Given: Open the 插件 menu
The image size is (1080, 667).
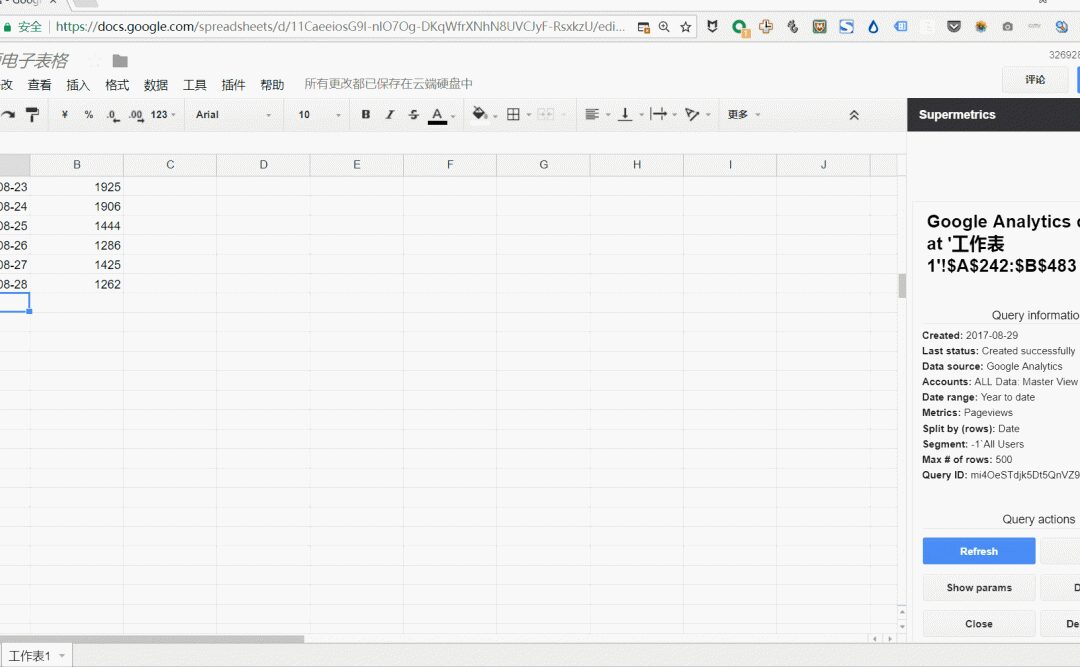Looking at the screenshot, I should pyautogui.click(x=233, y=85).
